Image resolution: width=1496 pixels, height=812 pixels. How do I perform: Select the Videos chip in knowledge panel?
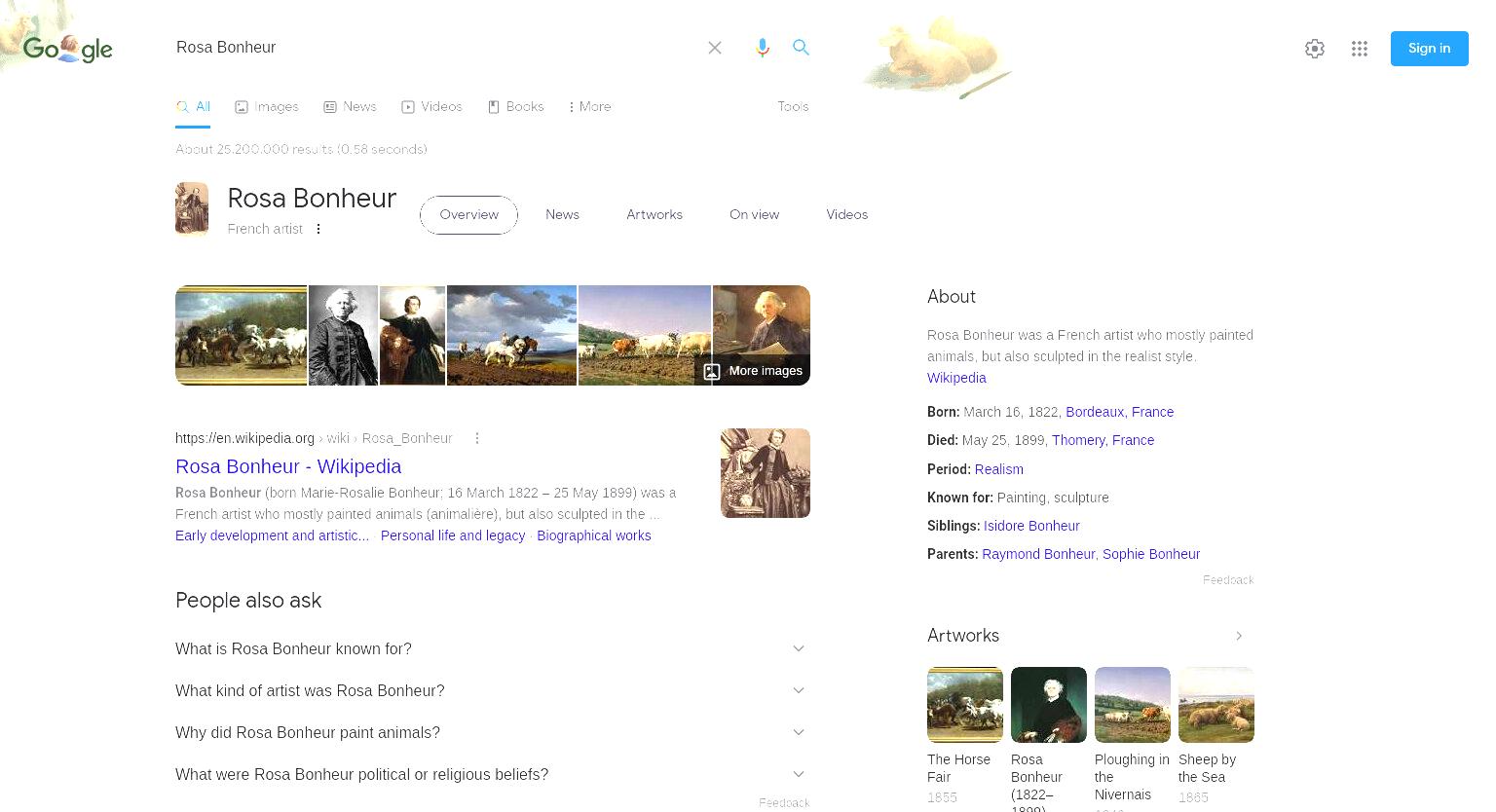click(x=846, y=215)
